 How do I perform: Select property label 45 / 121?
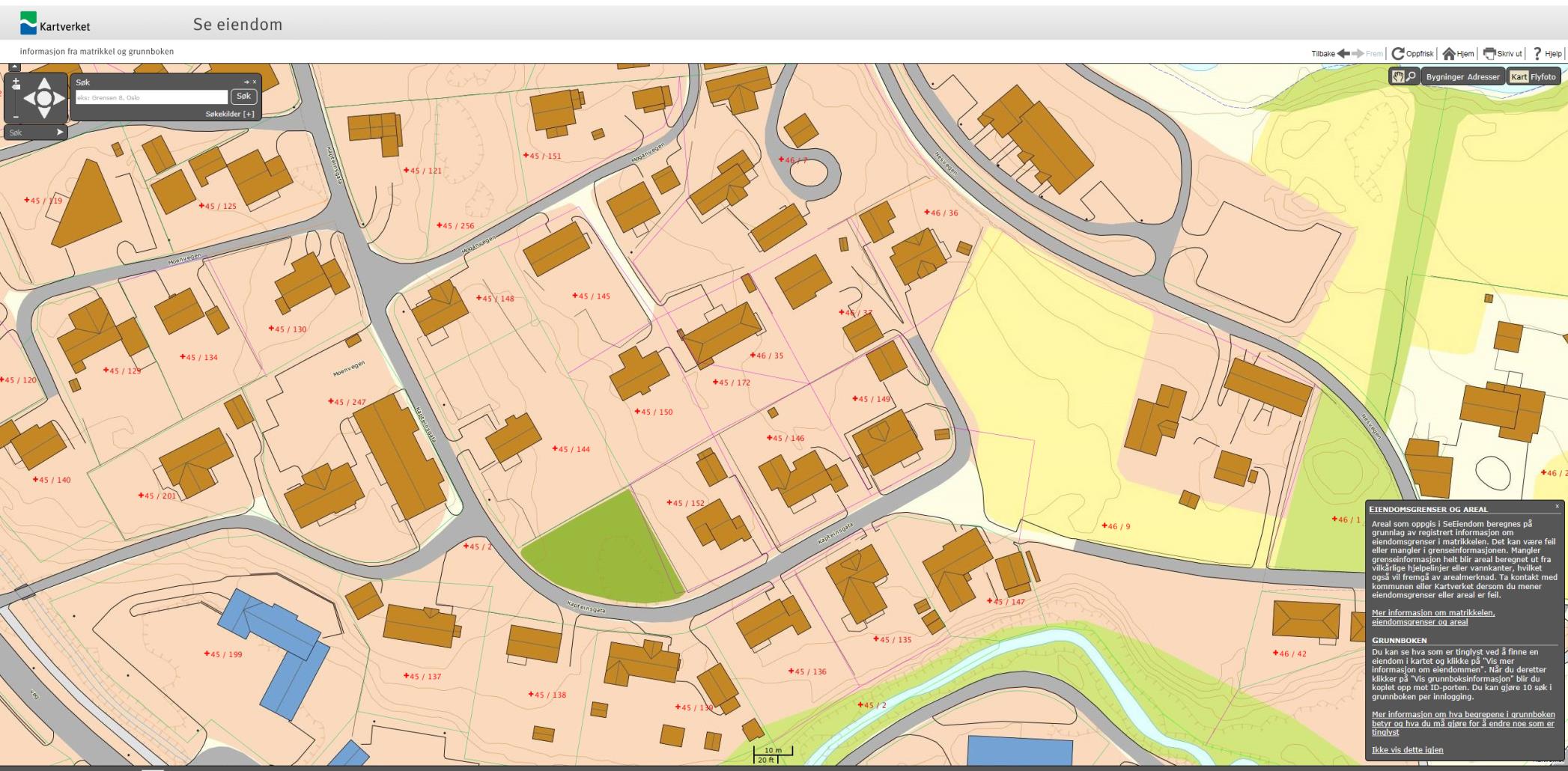[x=423, y=171]
